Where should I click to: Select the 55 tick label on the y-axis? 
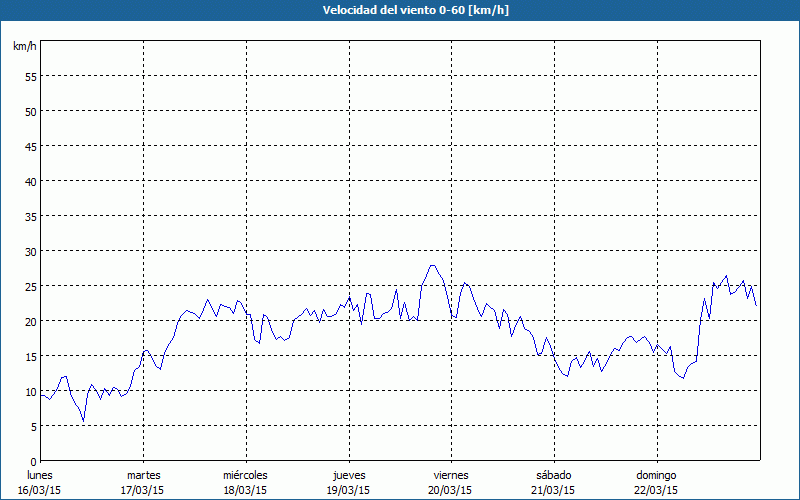pyautogui.click(x=30, y=76)
